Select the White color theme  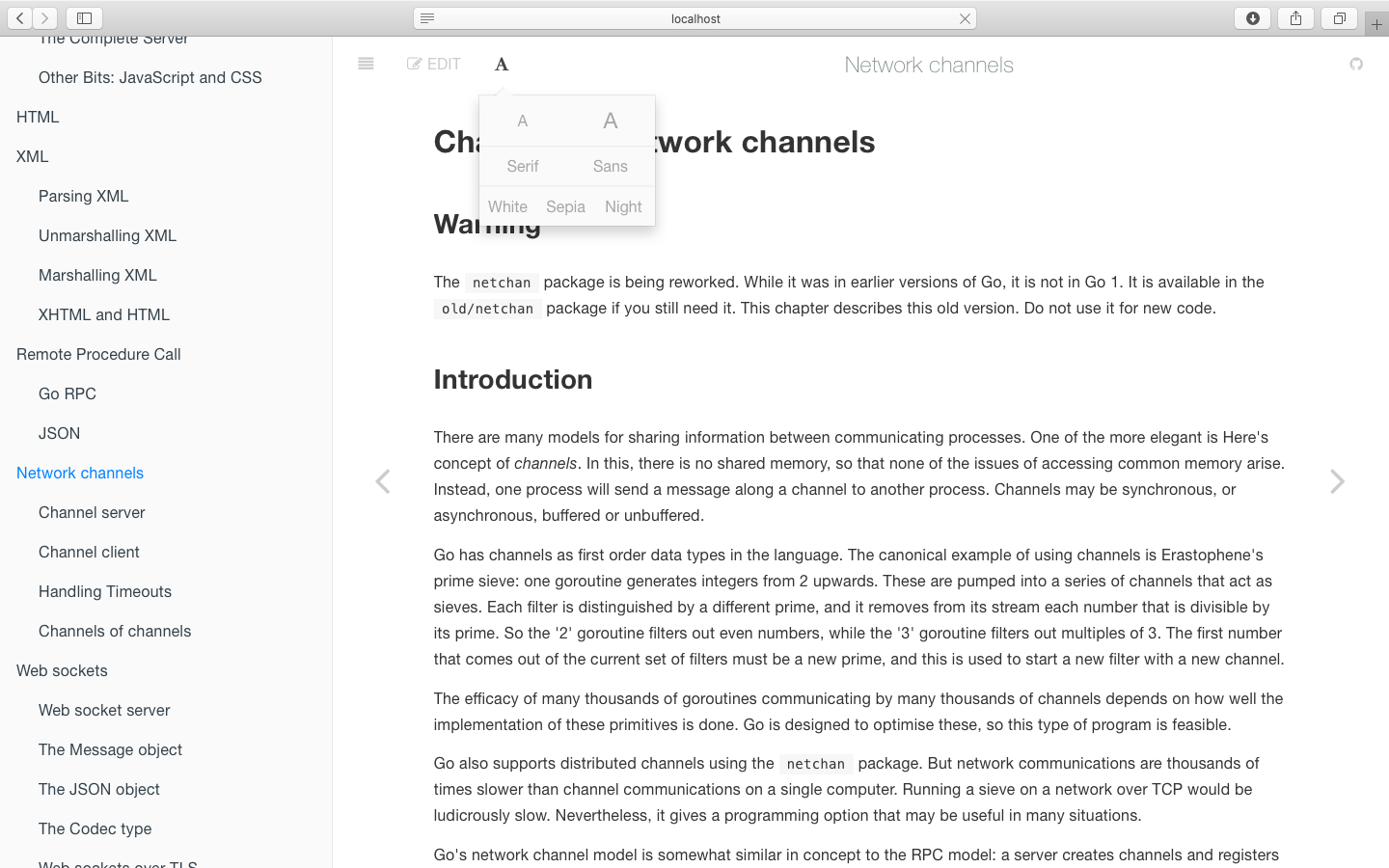pyautogui.click(x=507, y=206)
